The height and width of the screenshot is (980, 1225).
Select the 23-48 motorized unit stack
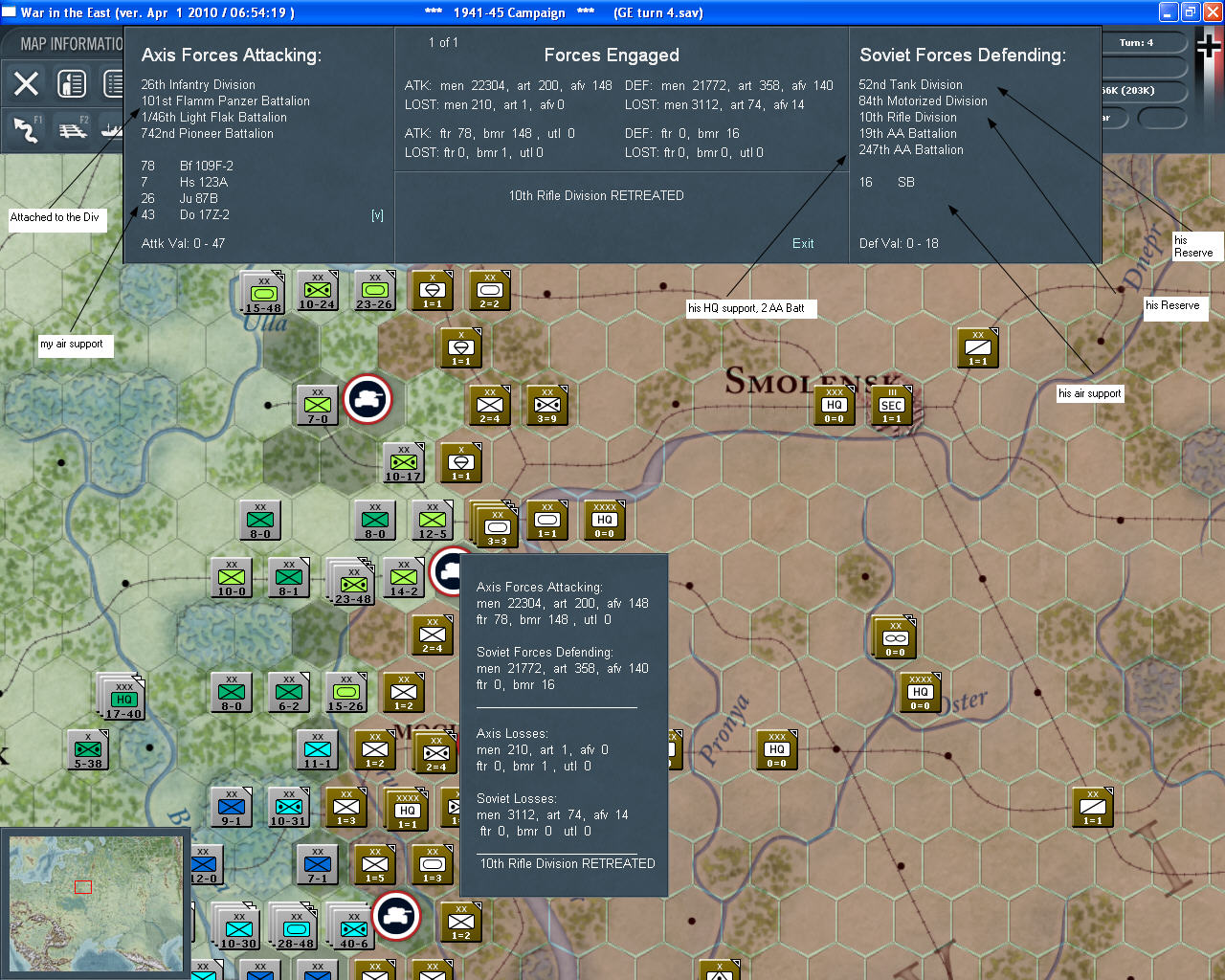350,581
